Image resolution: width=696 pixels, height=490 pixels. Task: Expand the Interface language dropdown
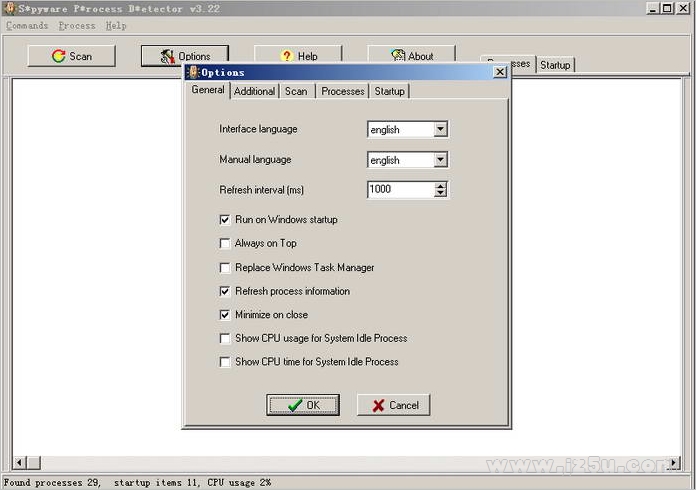pos(440,129)
